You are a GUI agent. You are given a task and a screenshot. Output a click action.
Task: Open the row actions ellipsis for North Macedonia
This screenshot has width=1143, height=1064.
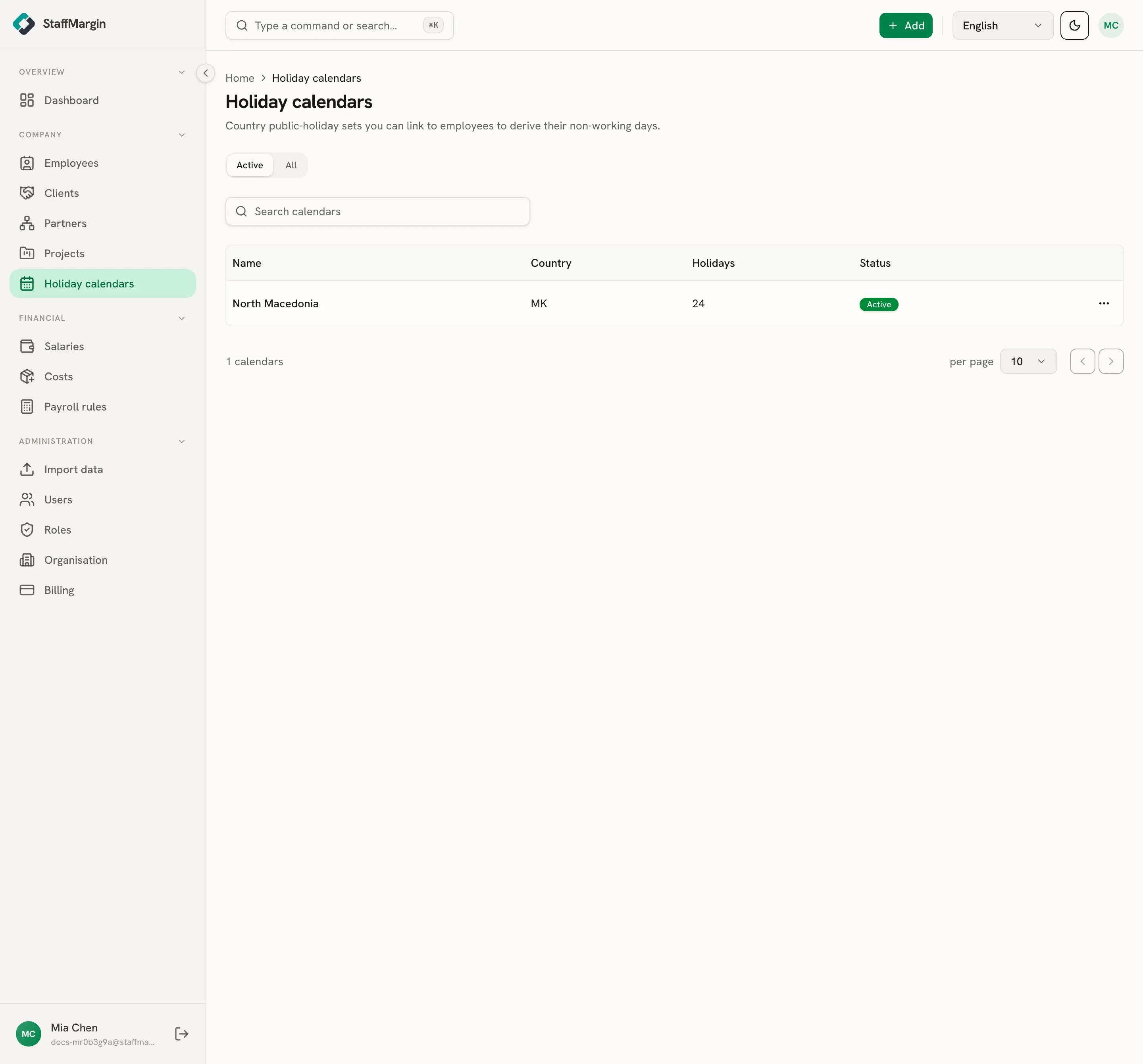[x=1104, y=303]
